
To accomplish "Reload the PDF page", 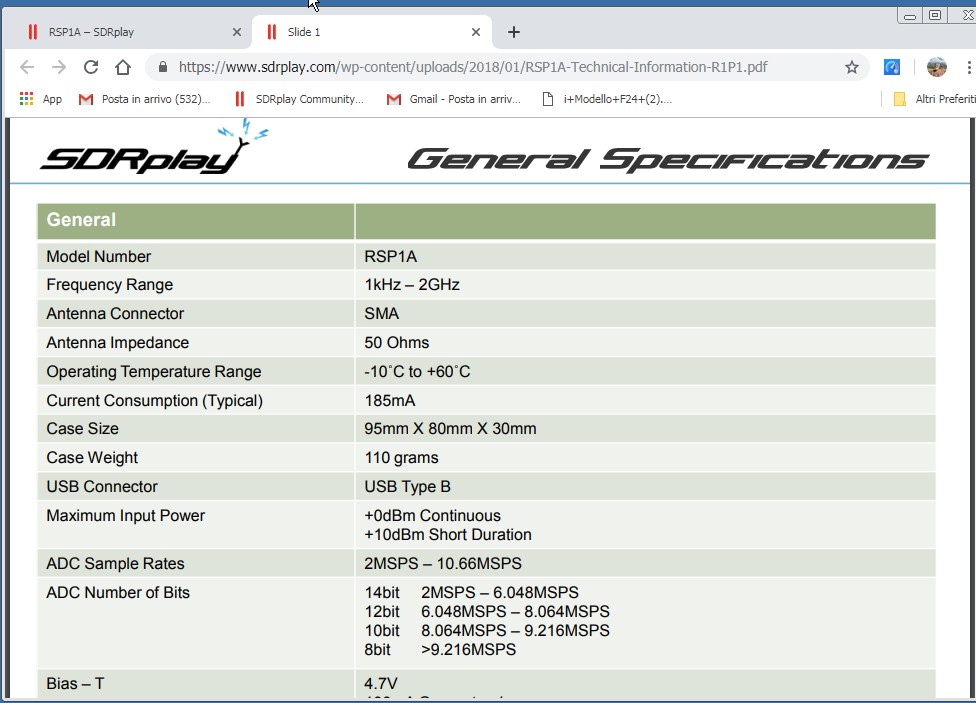I will [91, 67].
